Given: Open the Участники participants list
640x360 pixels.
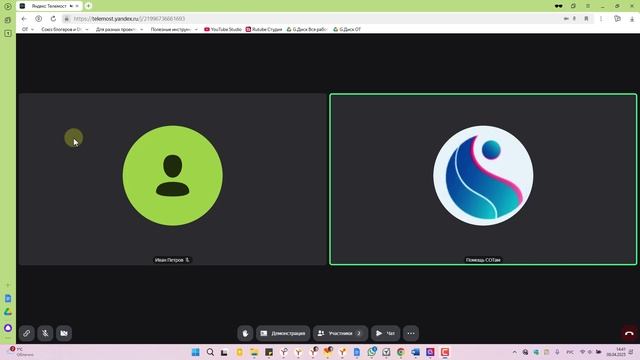Looking at the screenshot, I should 340,333.
